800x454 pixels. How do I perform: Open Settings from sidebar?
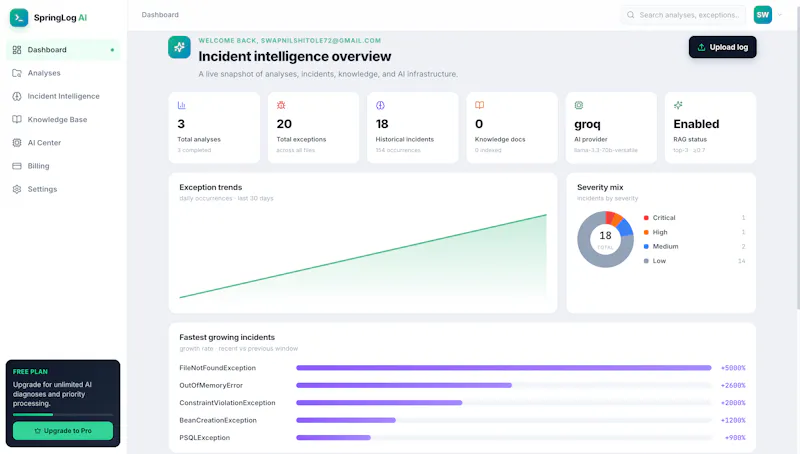pos(63,189)
